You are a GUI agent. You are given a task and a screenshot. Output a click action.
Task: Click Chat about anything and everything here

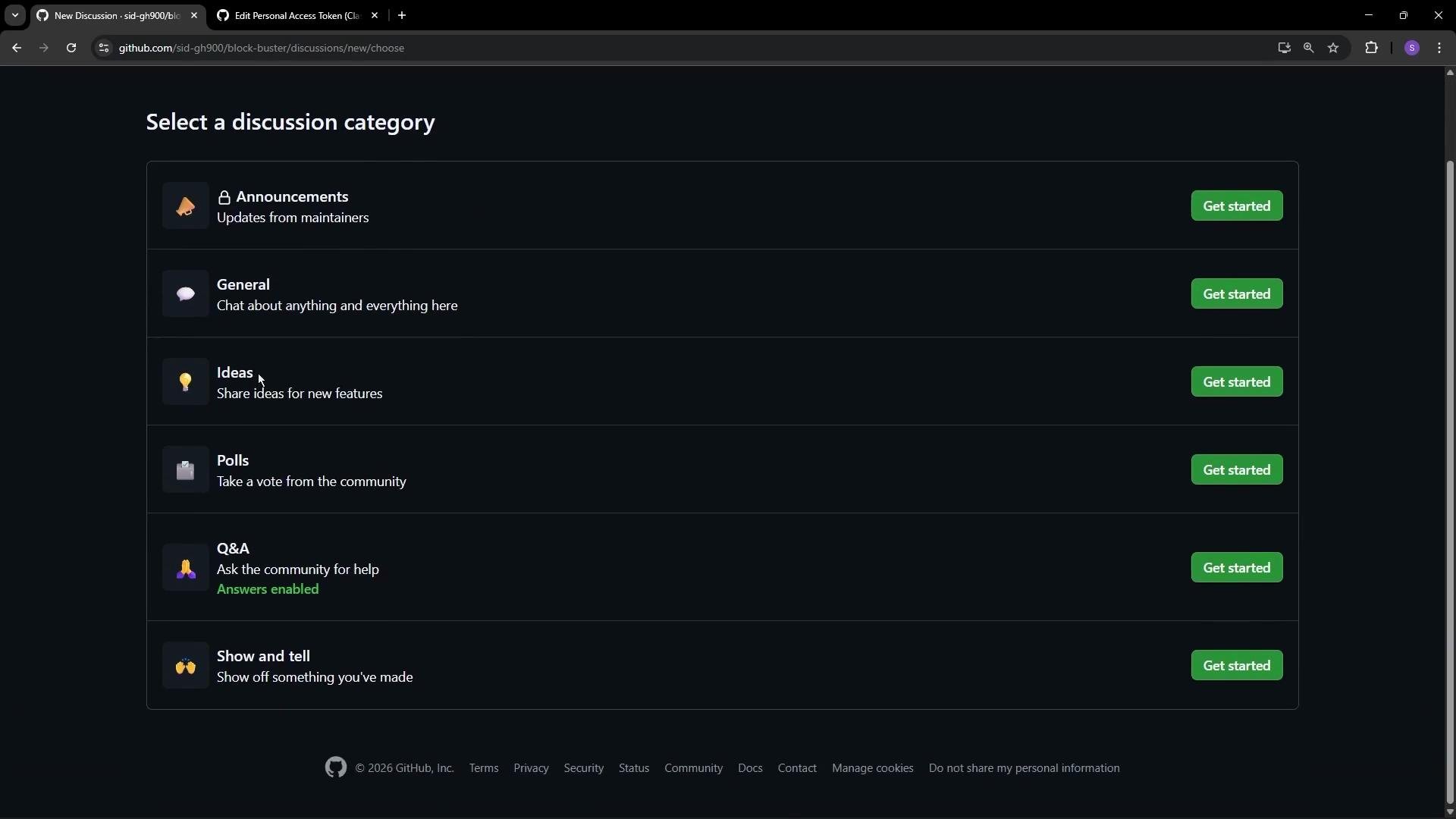337,306
